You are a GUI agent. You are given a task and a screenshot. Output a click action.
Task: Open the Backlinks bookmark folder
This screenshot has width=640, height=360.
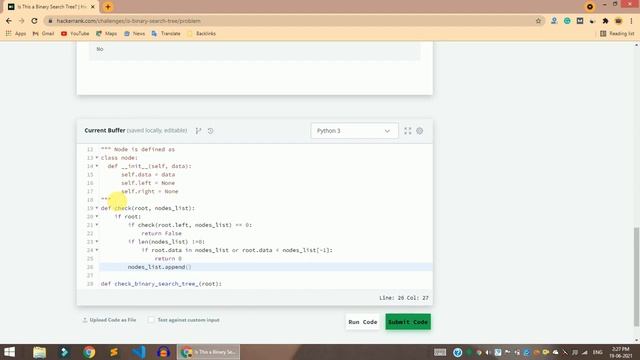201,33
